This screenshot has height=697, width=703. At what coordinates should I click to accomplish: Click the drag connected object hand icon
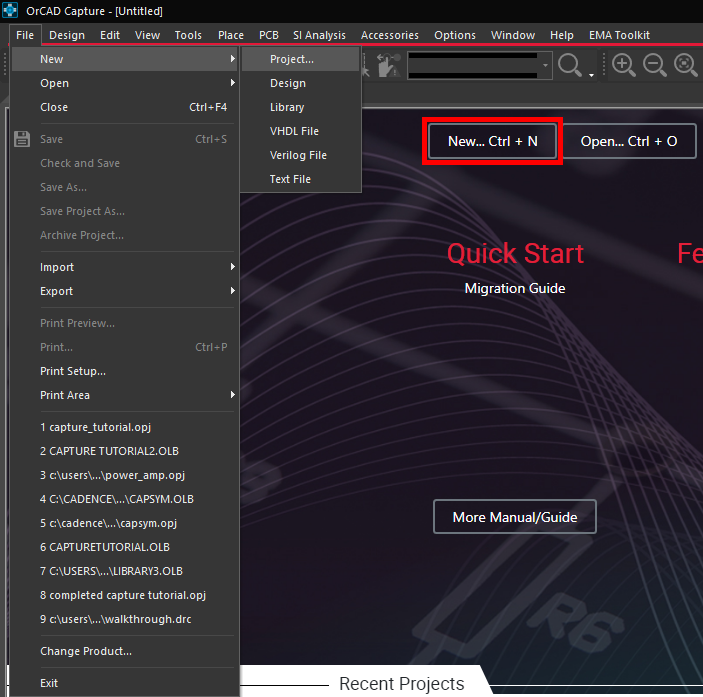click(388, 65)
